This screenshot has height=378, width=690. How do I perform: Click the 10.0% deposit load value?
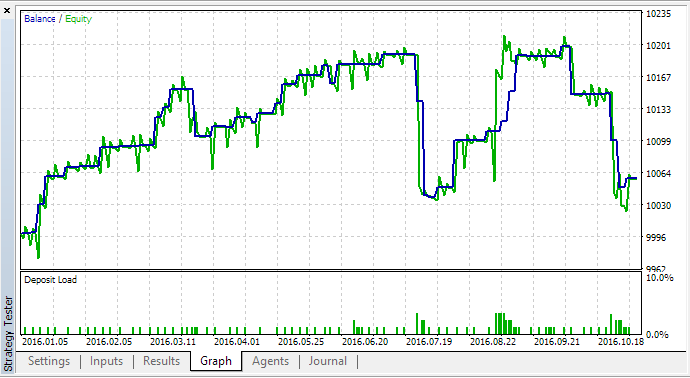point(660,278)
